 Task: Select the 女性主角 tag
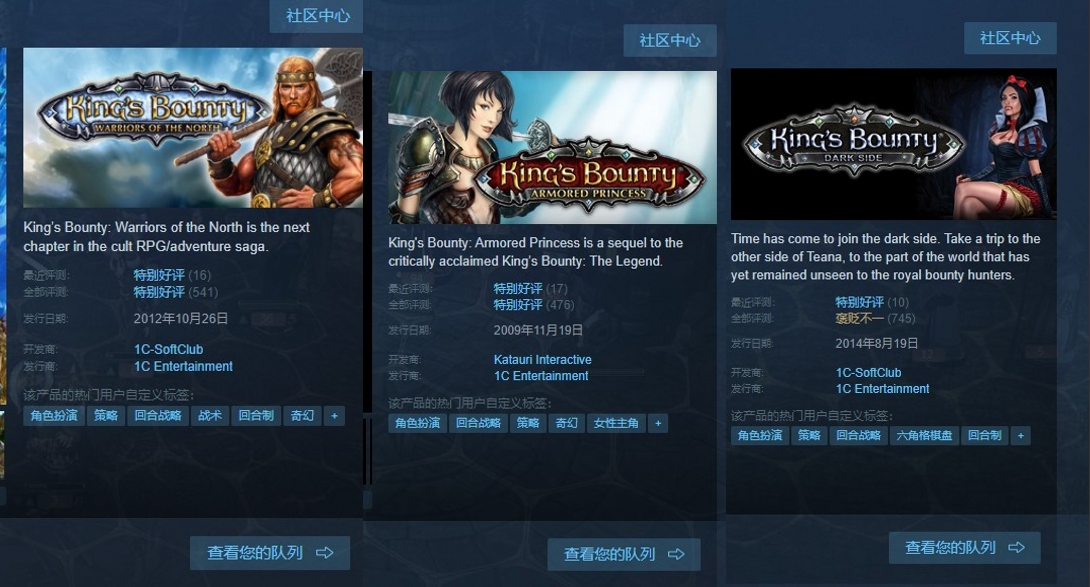(x=616, y=423)
